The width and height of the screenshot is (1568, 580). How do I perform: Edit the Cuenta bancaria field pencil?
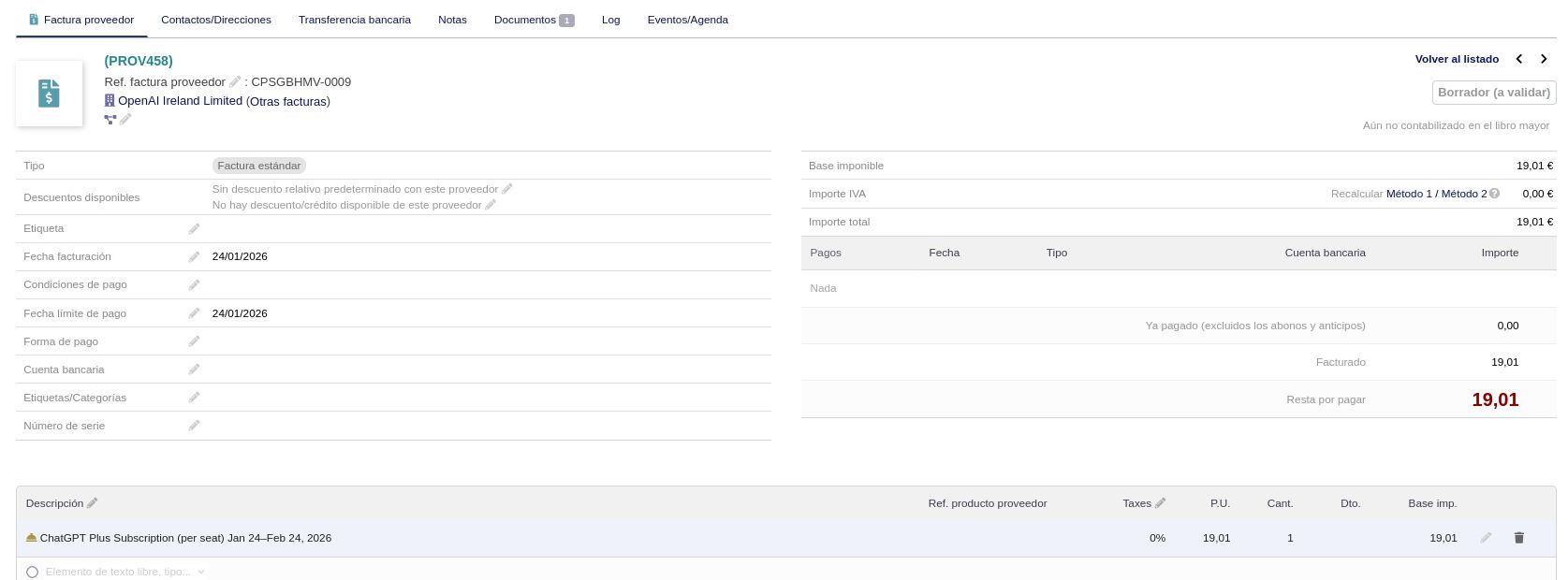tap(194, 370)
